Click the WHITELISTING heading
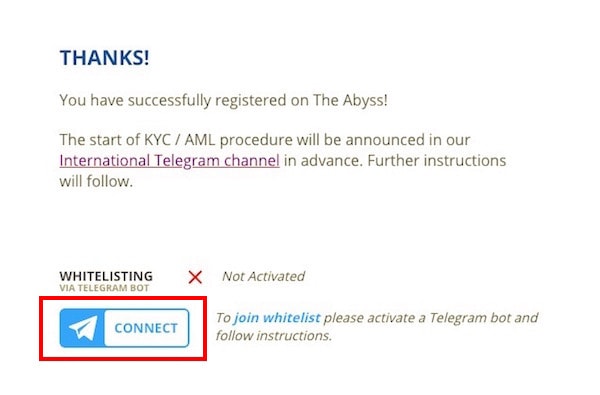The image size is (600, 395). [x=106, y=276]
